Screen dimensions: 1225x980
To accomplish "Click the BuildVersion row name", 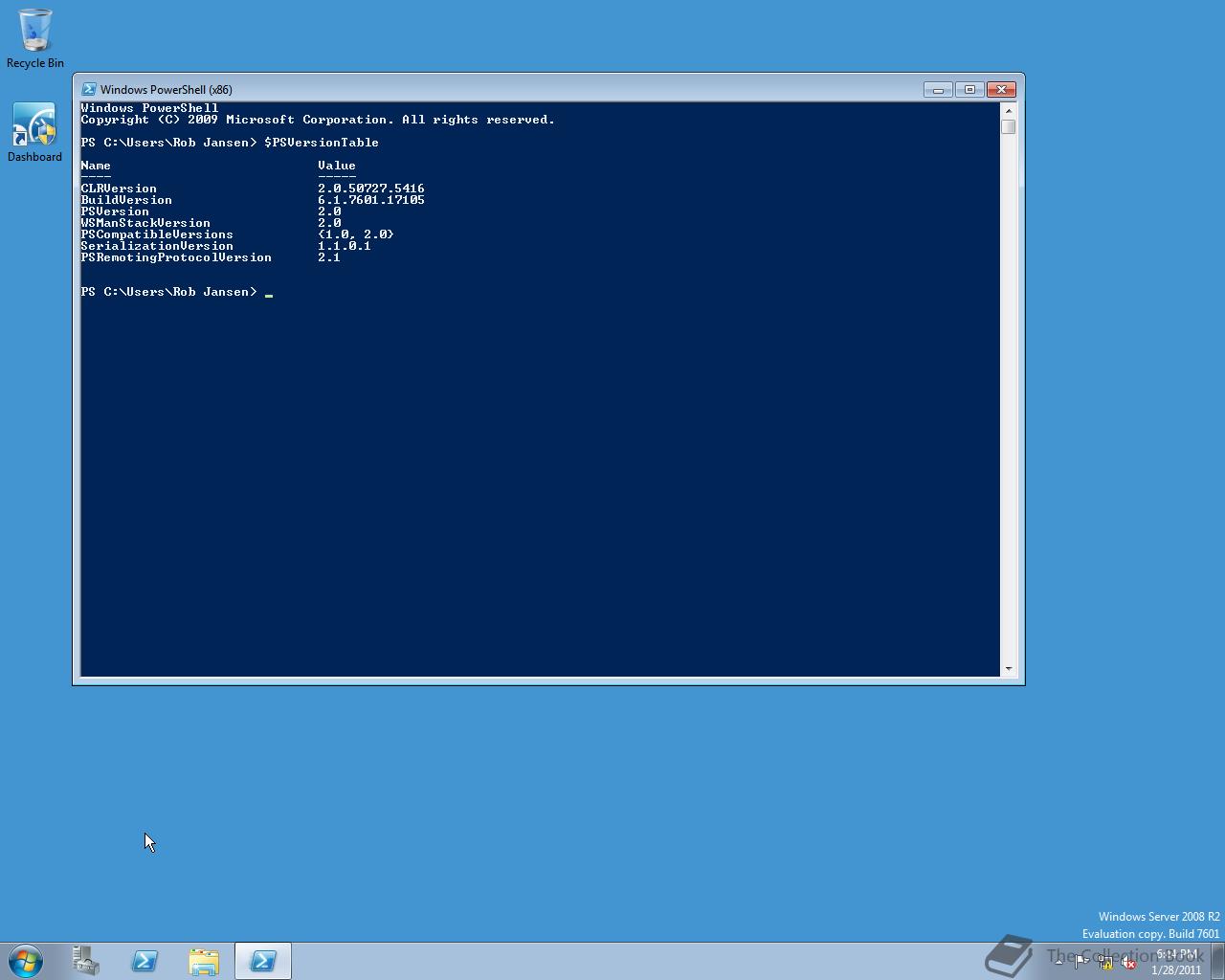I will [126, 200].
